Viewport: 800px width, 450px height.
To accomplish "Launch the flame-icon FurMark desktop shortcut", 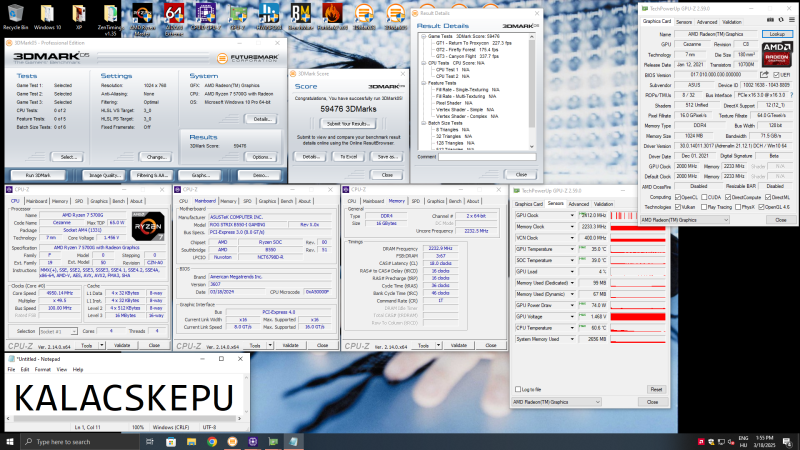I will pyautogui.click(x=332, y=17).
